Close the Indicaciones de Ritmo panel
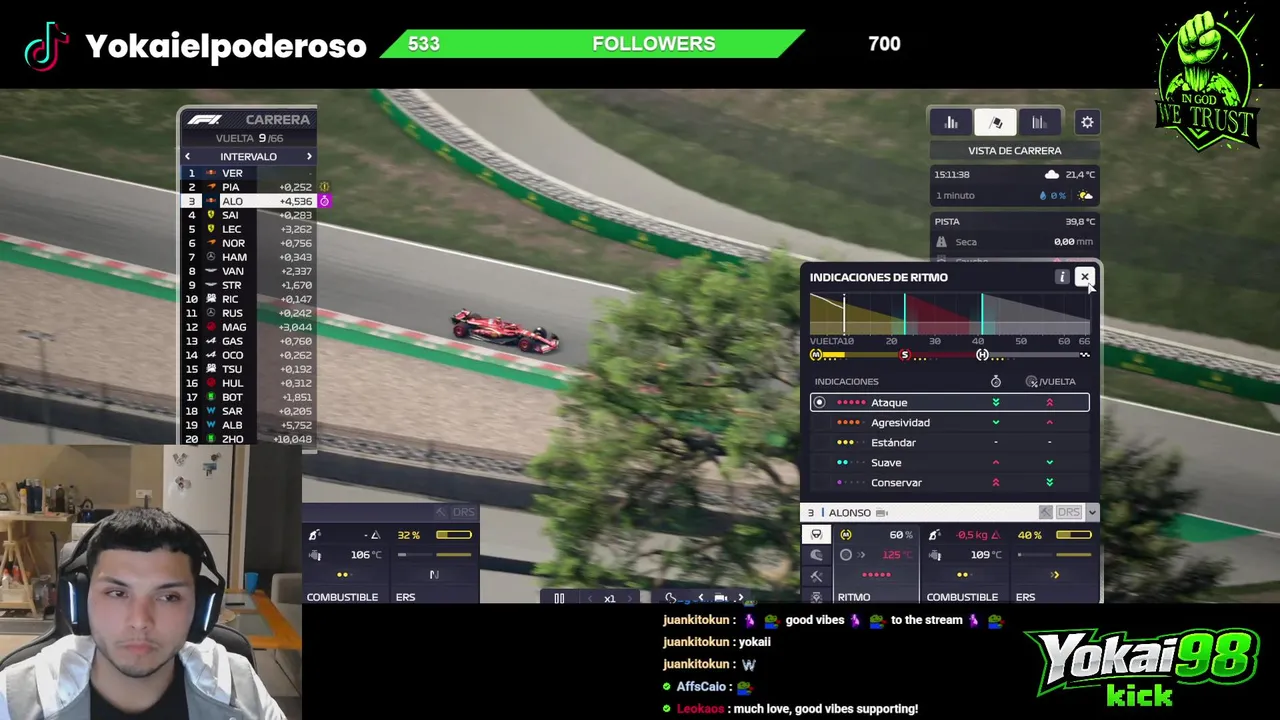Image resolution: width=1280 pixels, height=720 pixels. click(x=1084, y=277)
